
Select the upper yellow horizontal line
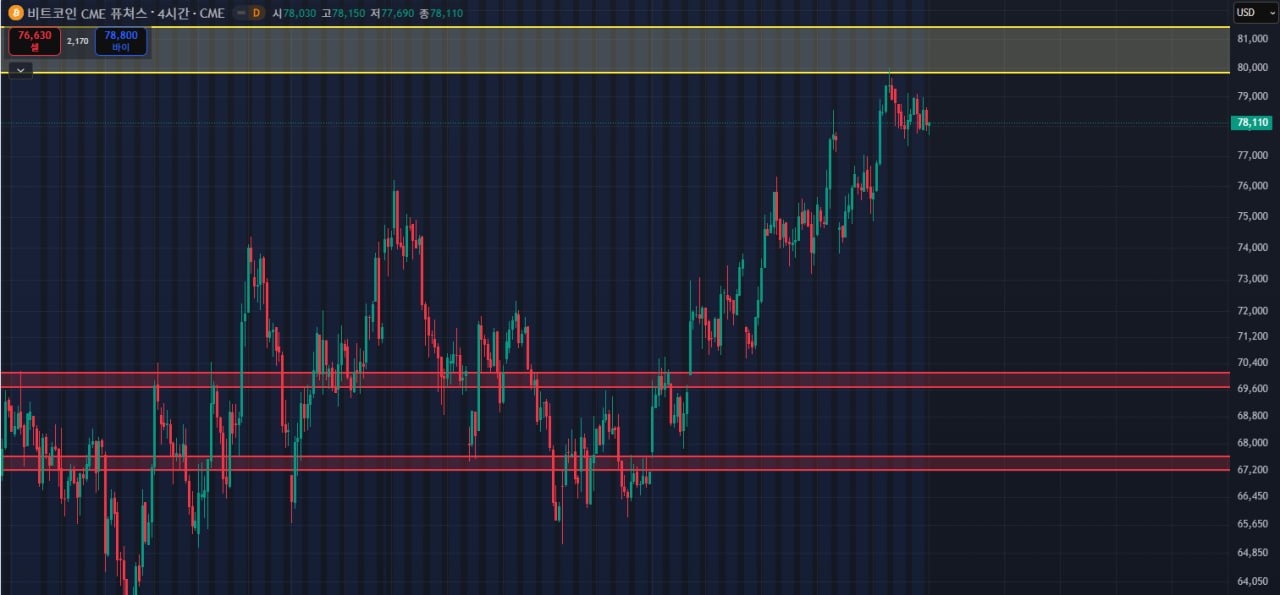tap(600, 27)
